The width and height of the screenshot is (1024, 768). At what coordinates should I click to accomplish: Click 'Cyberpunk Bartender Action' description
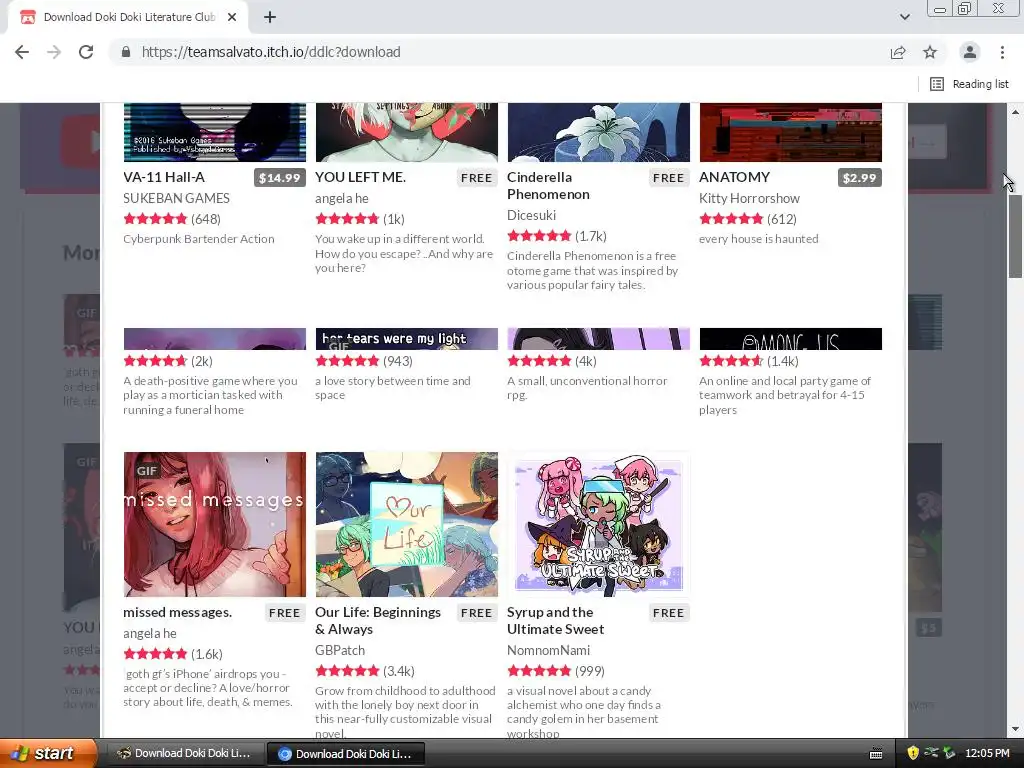(x=199, y=239)
